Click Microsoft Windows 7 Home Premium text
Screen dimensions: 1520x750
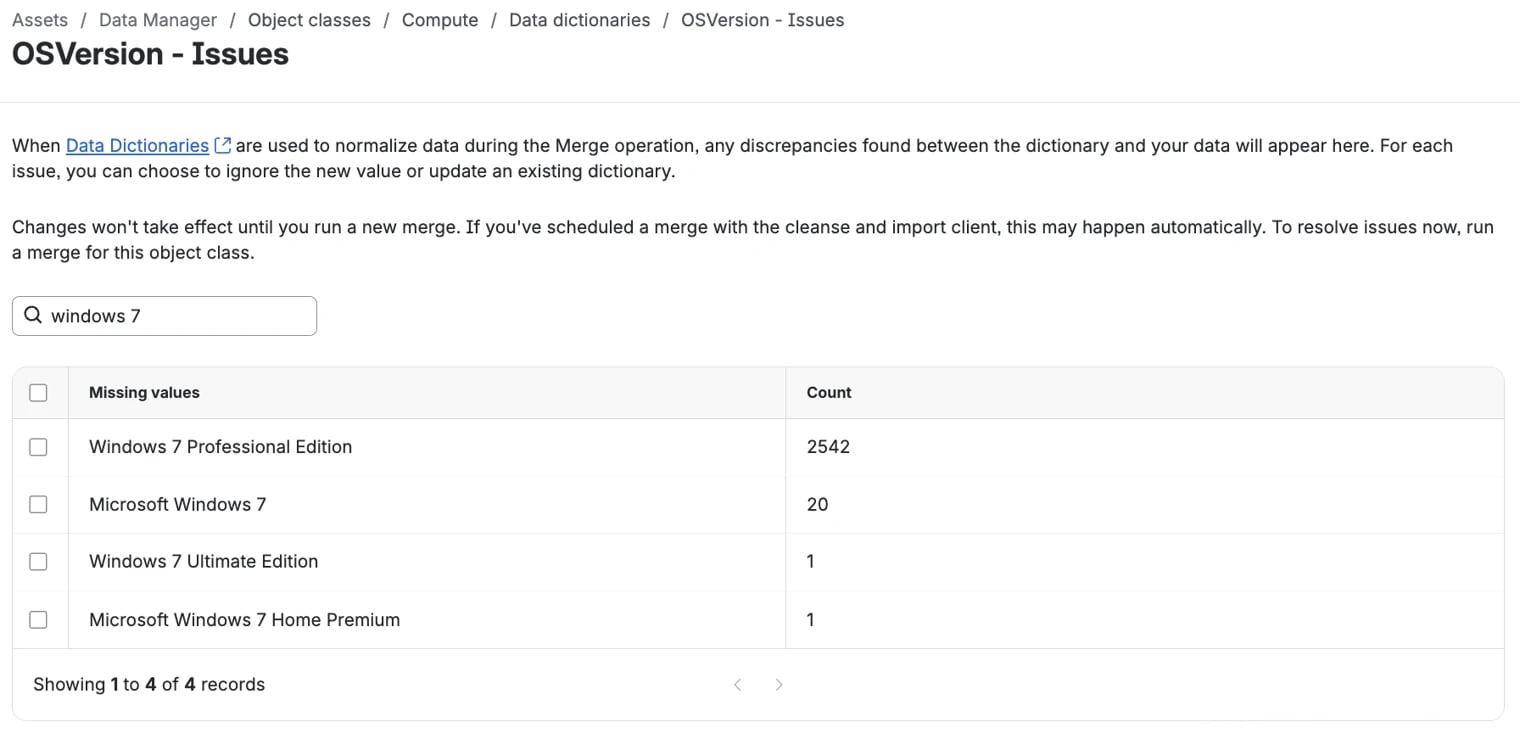pos(244,620)
